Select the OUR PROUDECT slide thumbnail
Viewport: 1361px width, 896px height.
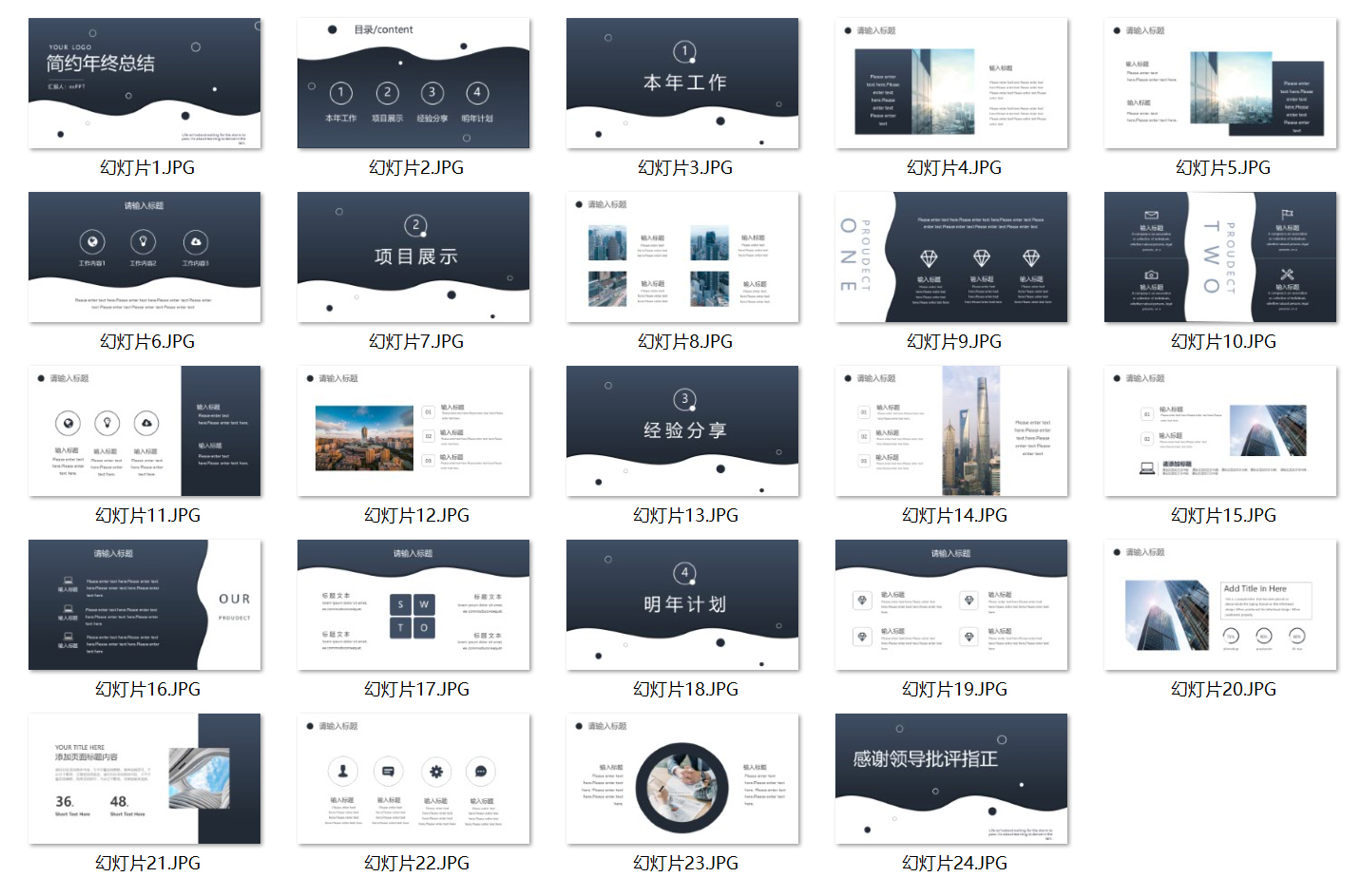pos(144,605)
